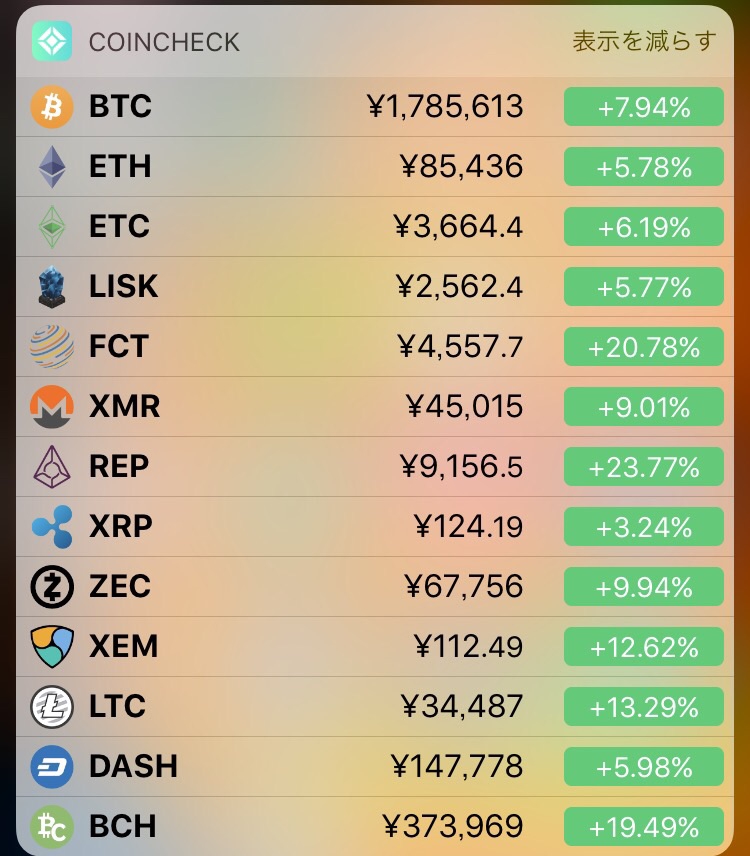
Task: Tap the Augur REP pyramid icon
Action: (x=52, y=467)
